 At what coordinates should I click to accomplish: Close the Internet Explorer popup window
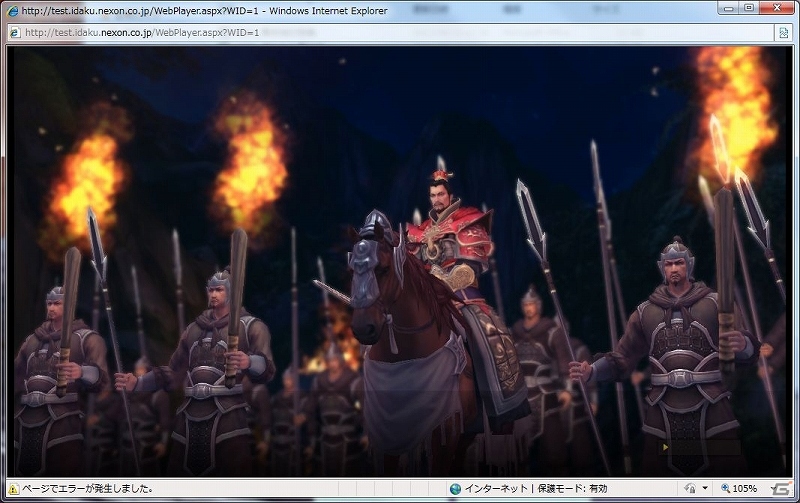tap(777, 8)
